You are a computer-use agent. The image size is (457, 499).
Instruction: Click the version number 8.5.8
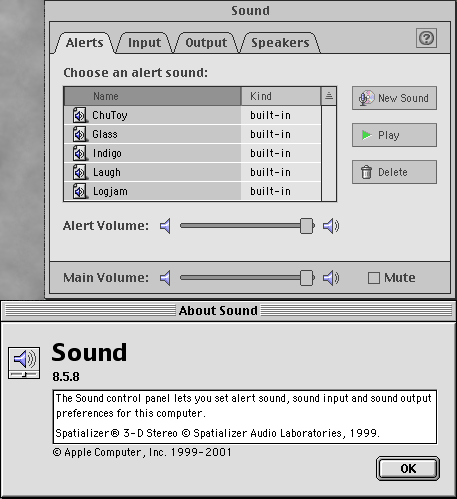(66, 377)
